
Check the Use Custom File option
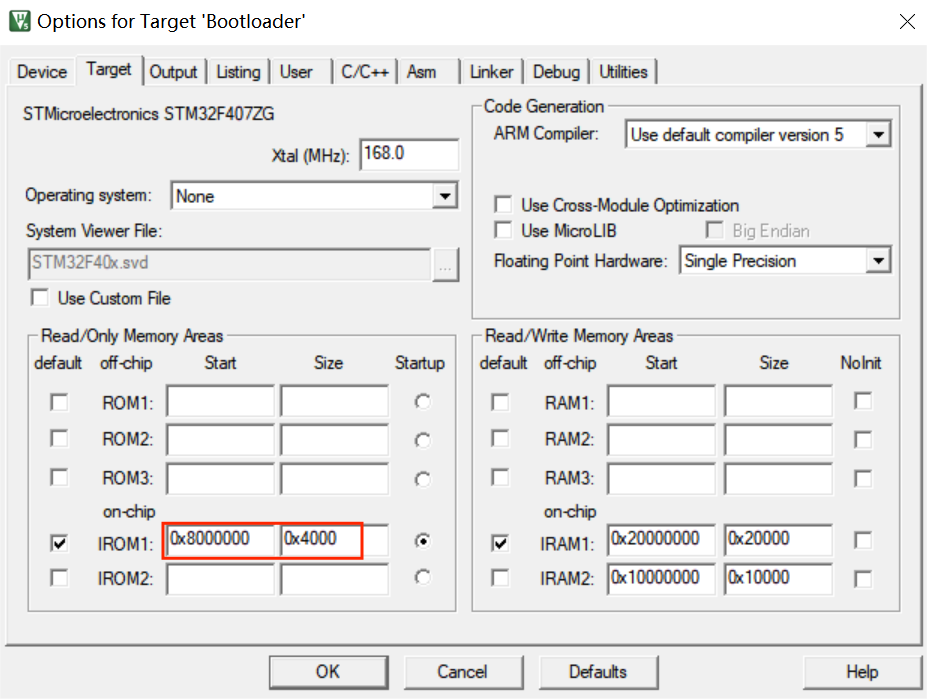point(41,298)
